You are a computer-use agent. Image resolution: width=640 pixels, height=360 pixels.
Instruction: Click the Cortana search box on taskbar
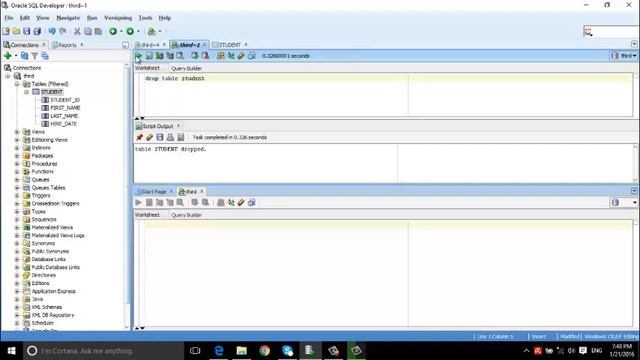[102, 351]
